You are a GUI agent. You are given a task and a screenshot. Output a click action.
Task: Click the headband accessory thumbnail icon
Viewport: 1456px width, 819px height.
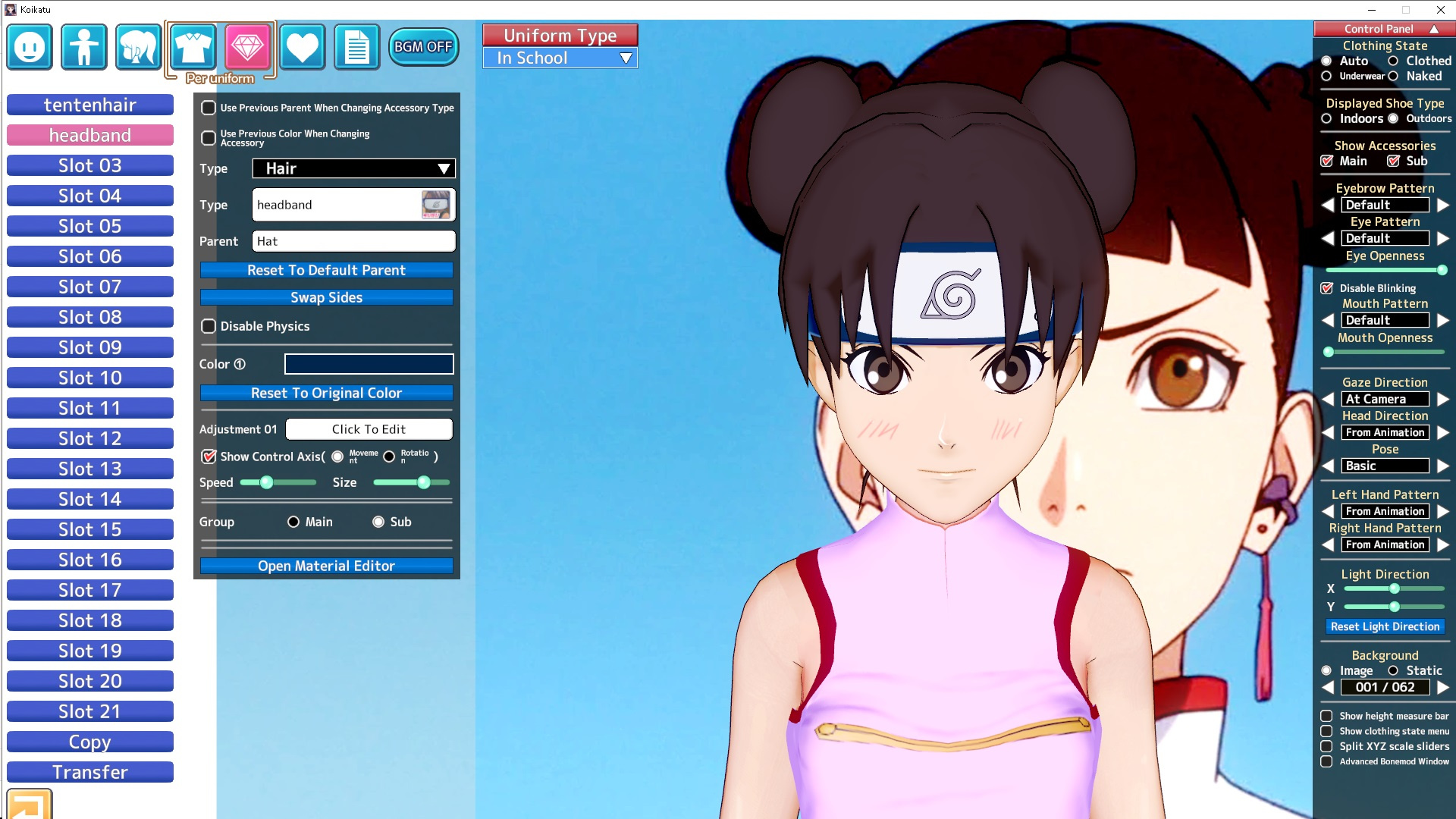click(x=436, y=205)
